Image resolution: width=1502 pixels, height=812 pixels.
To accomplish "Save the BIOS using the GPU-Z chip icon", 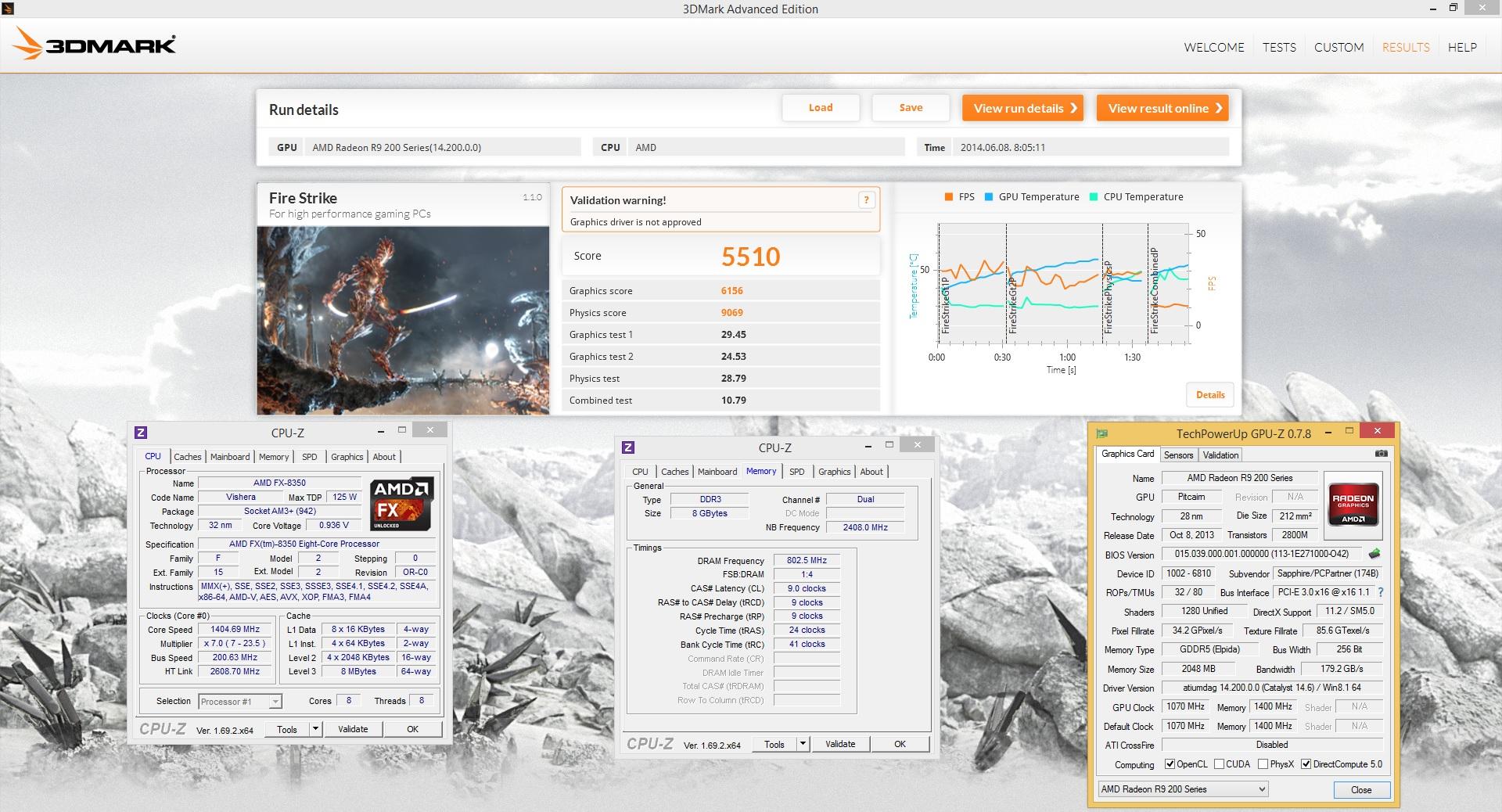I will point(1374,553).
